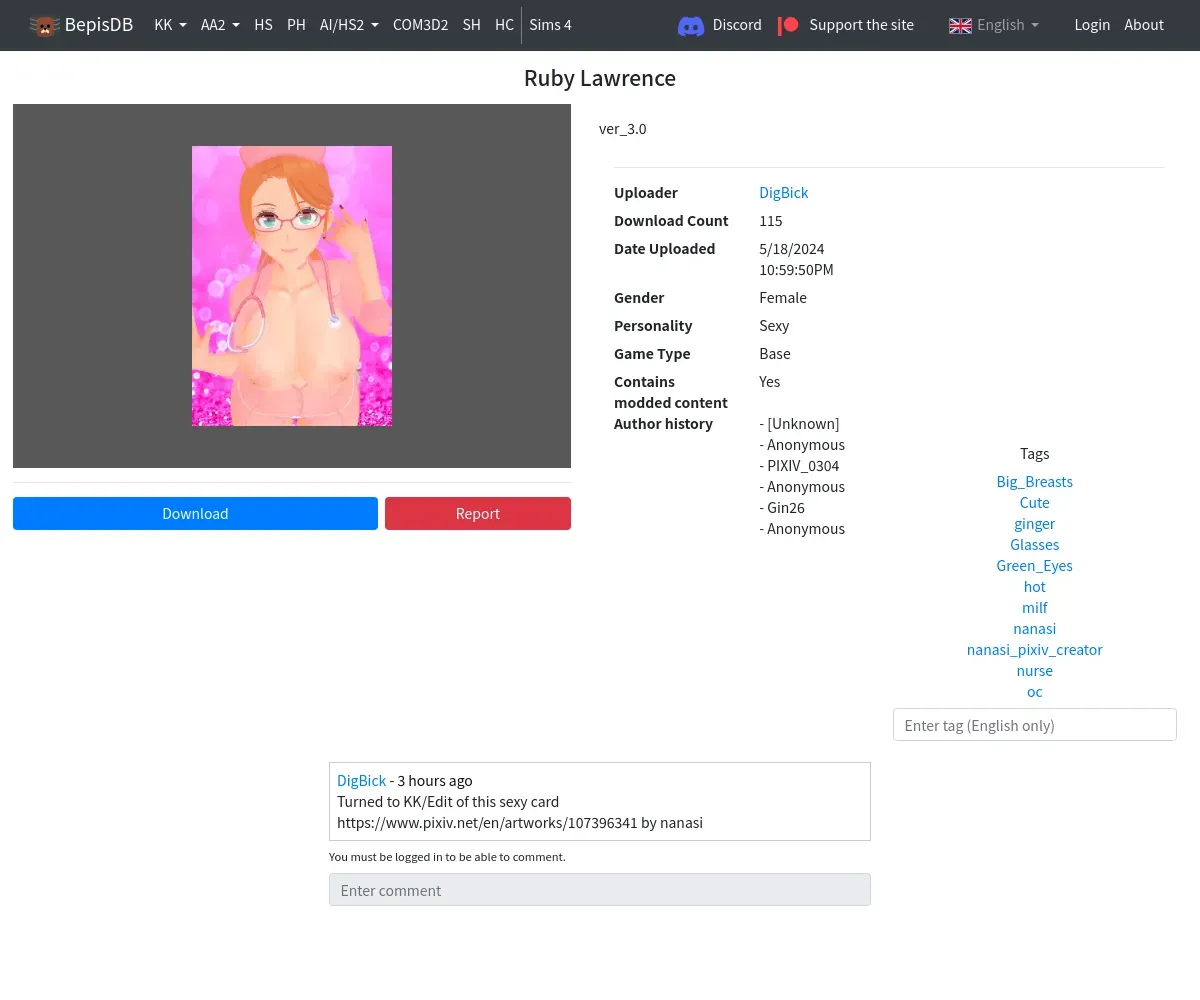
Task: Click DigBick's name in the comment
Action: 361,780
